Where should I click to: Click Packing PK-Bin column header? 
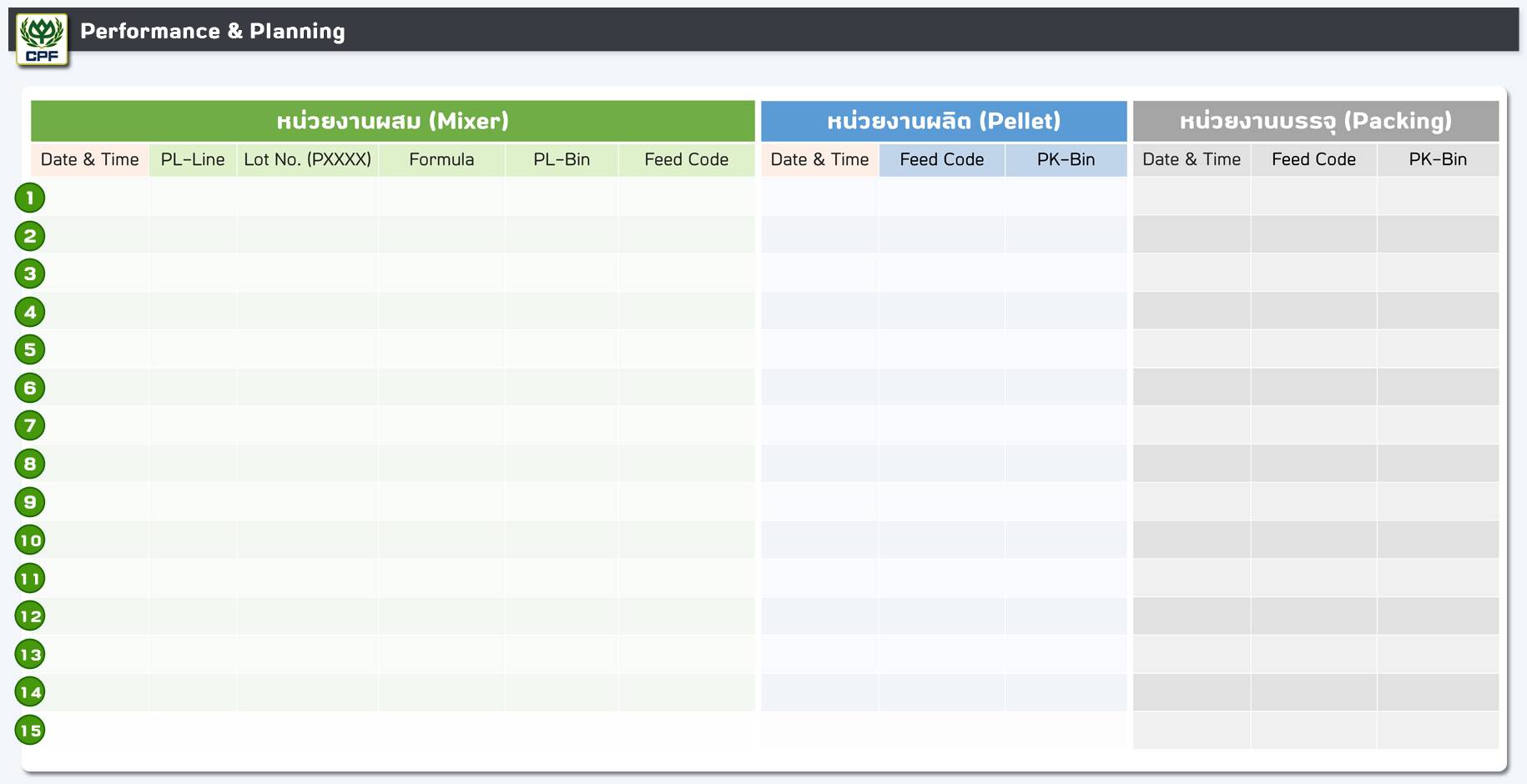[1439, 159]
